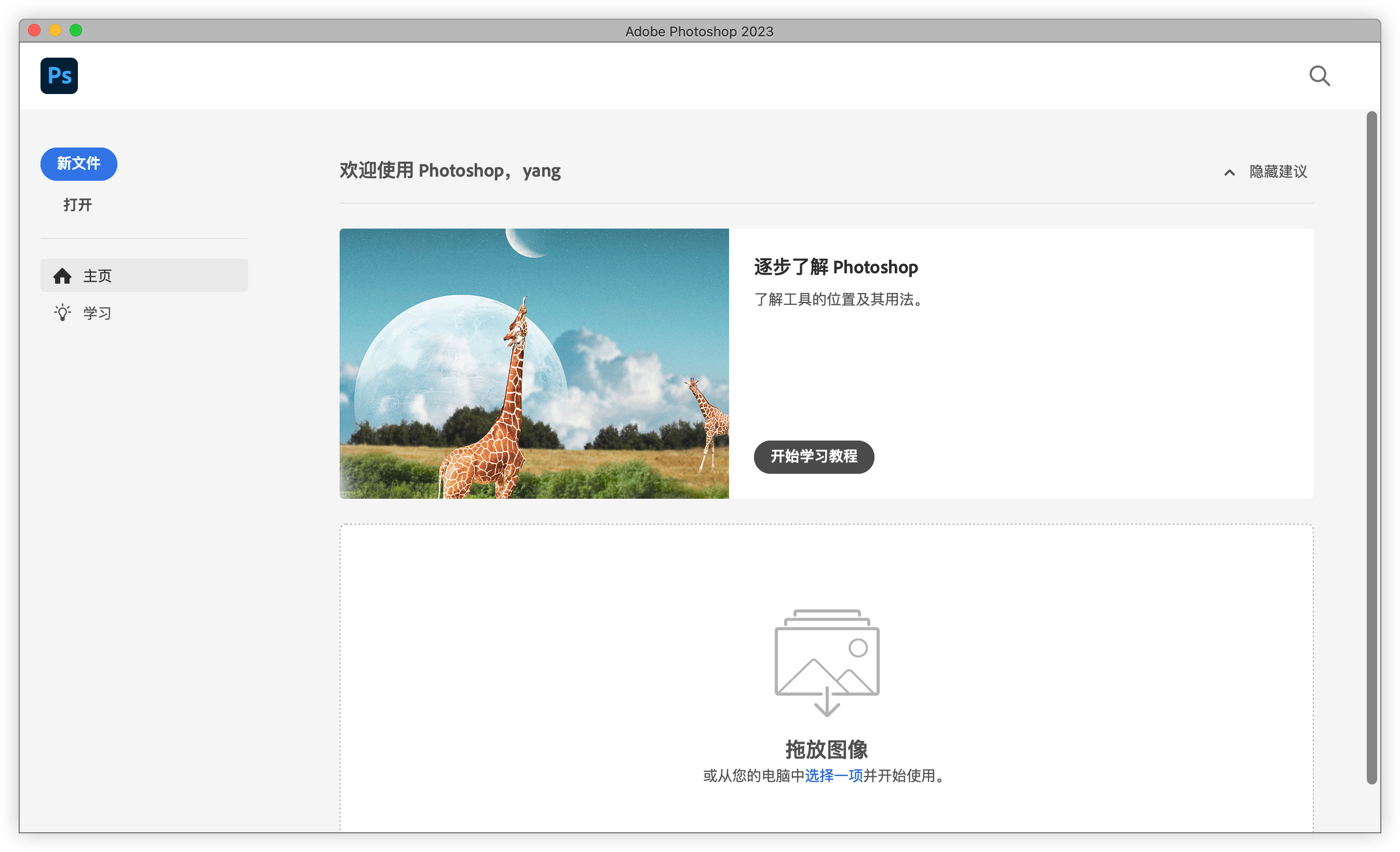Start the tutorial with 开始学习教程
The height and width of the screenshot is (852, 1400).
pos(814,457)
